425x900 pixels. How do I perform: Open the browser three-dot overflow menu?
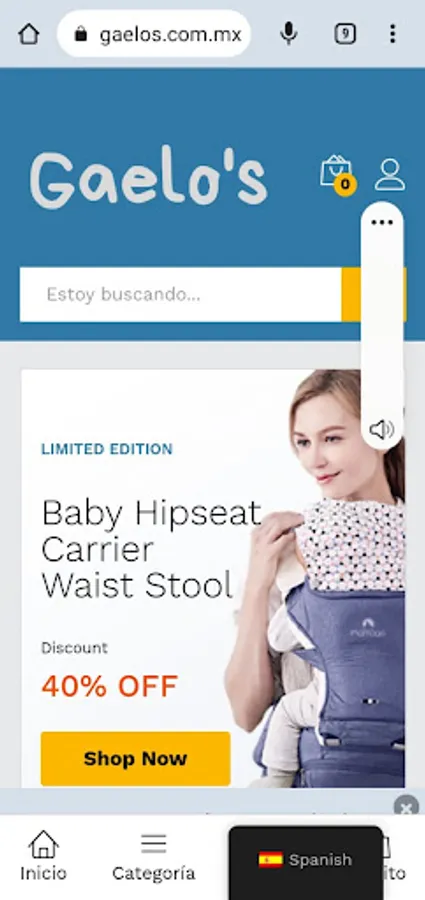pos(392,34)
